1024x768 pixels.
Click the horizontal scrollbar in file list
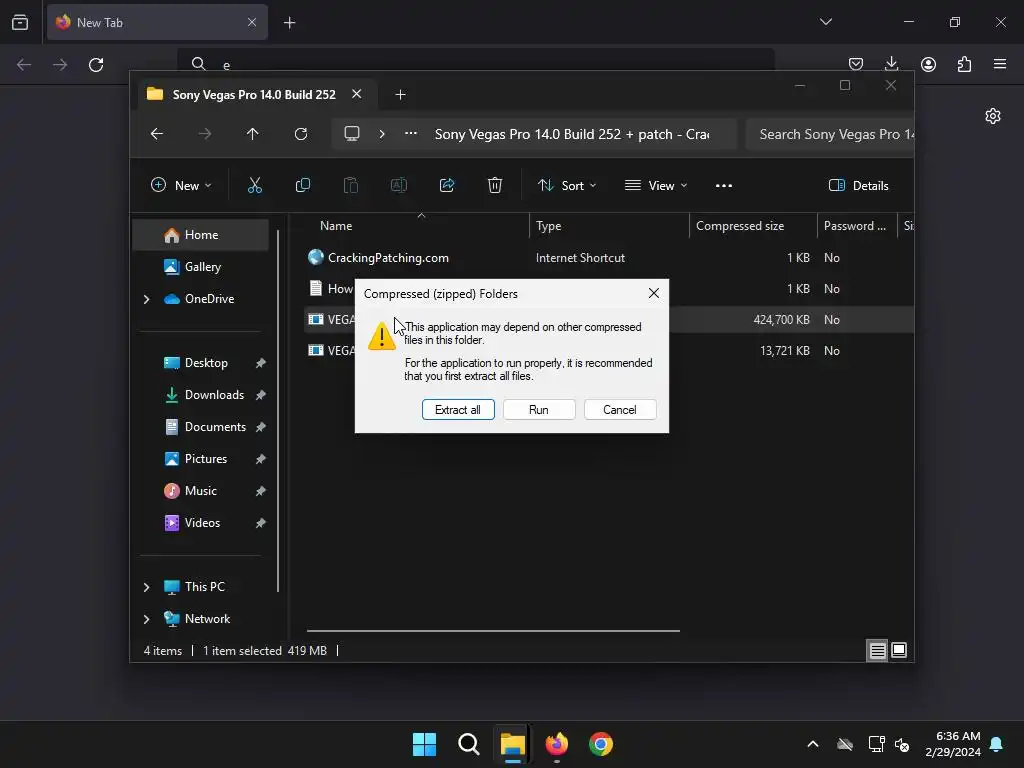coord(493,631)
